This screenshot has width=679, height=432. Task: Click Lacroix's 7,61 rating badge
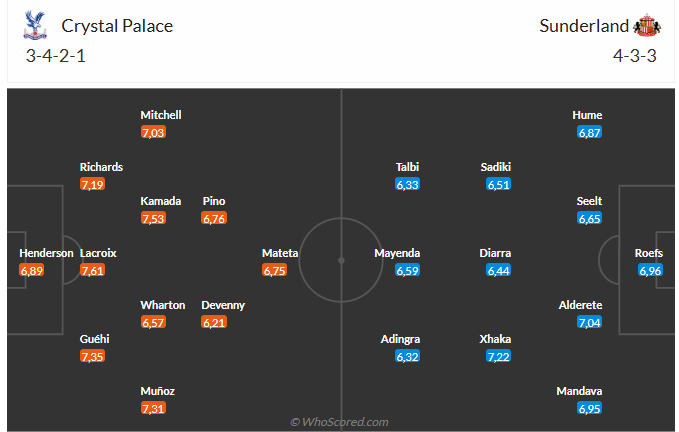tap(93, 270)
